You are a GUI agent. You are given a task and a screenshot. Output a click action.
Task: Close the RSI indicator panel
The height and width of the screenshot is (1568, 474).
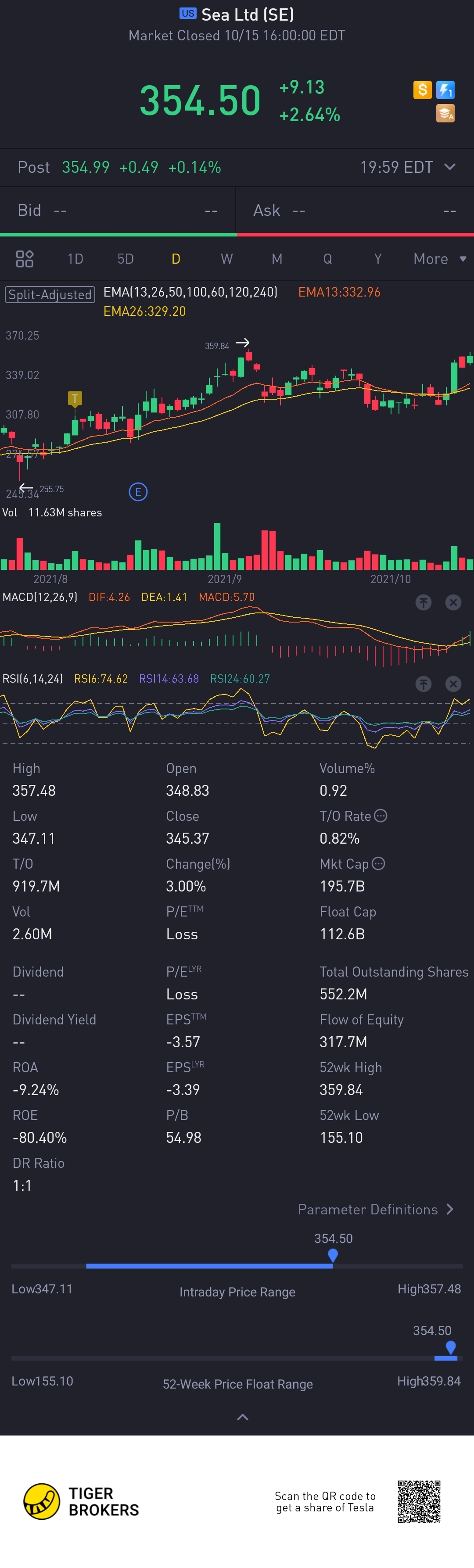pos(453,684)
